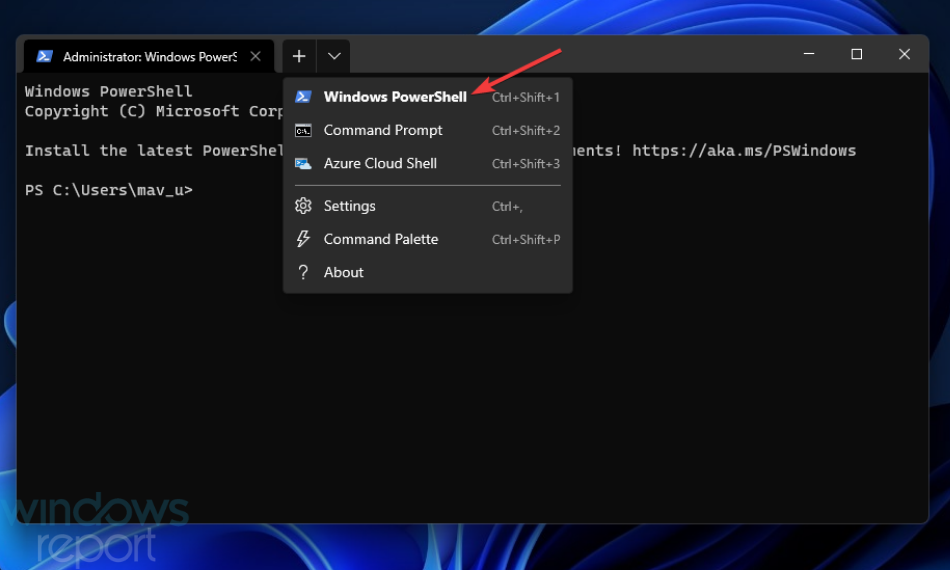
Task: Click the Windows PowerShell icon in the dropdown menu
Action: coord(303,97)
